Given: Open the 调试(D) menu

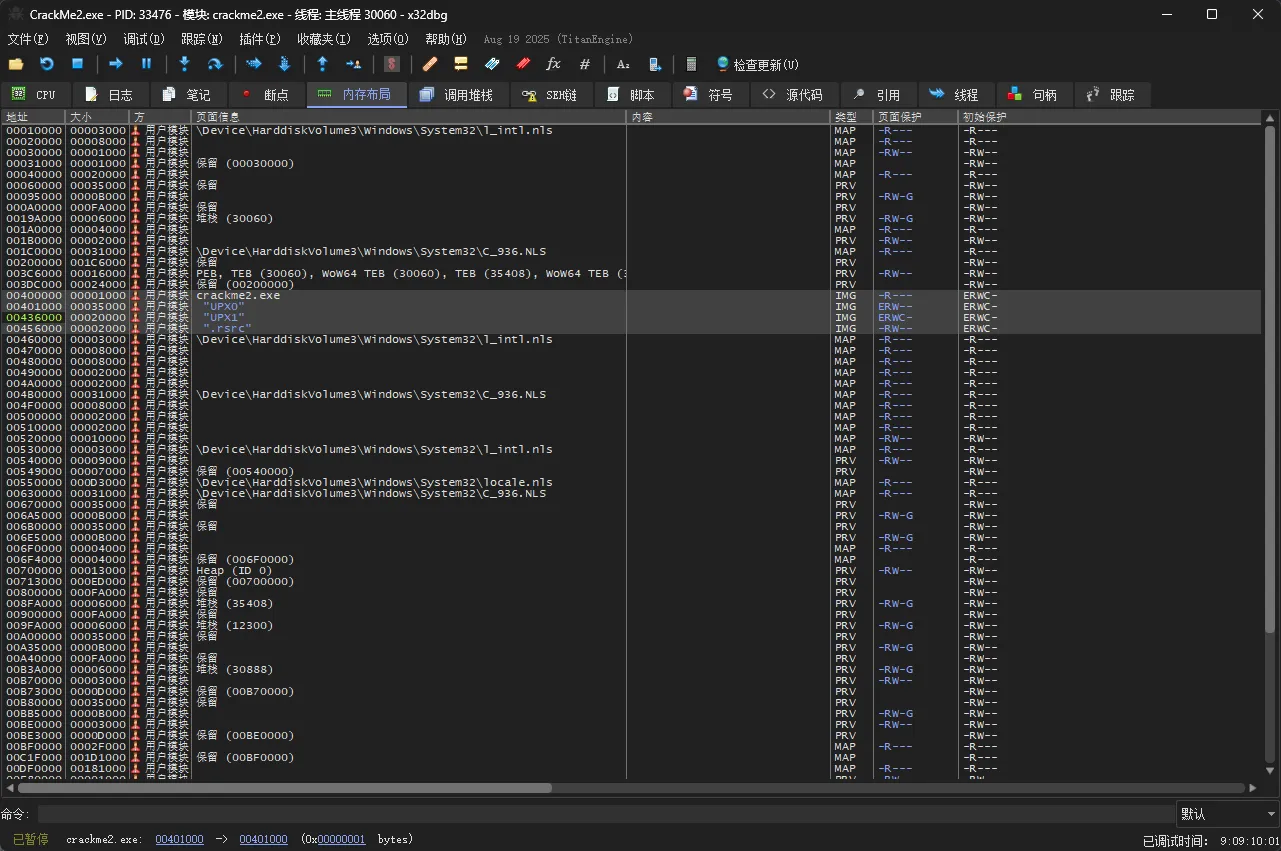Looking at the screenshot, I should (143, 39).
